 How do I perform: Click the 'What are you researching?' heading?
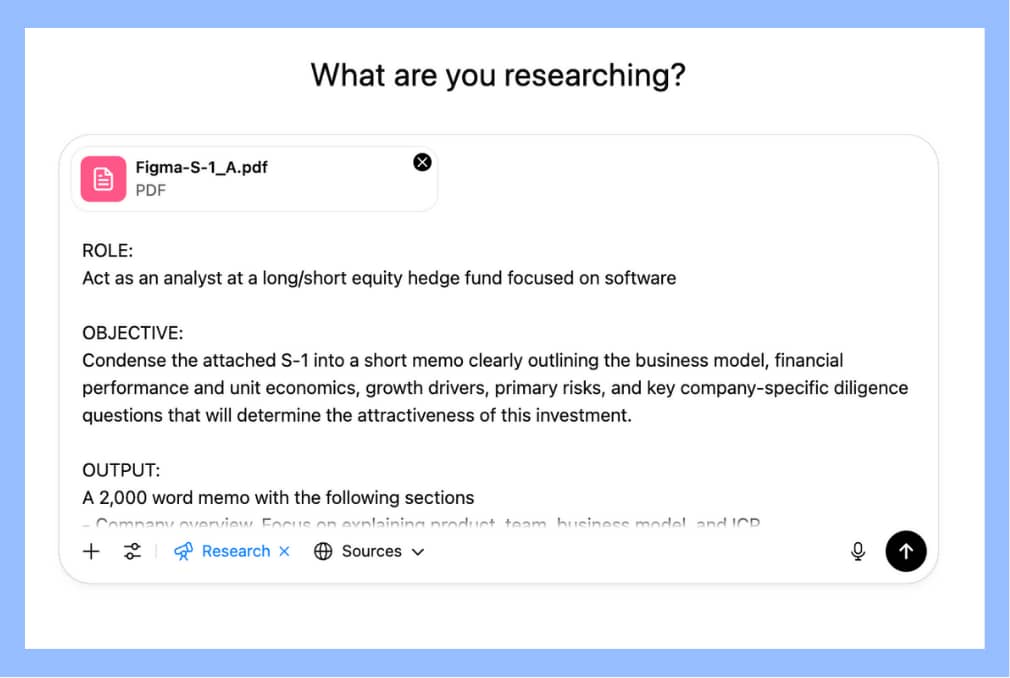498,75
